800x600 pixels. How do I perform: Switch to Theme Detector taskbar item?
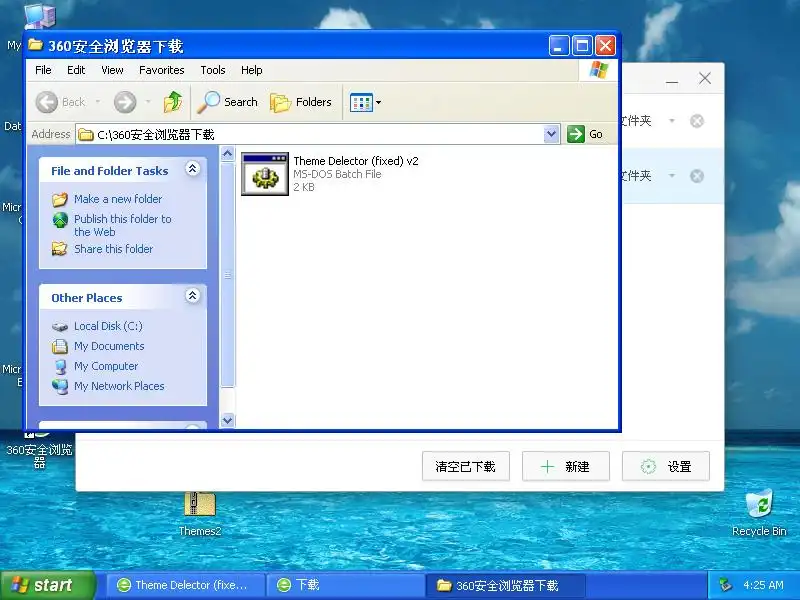(186, 585)
